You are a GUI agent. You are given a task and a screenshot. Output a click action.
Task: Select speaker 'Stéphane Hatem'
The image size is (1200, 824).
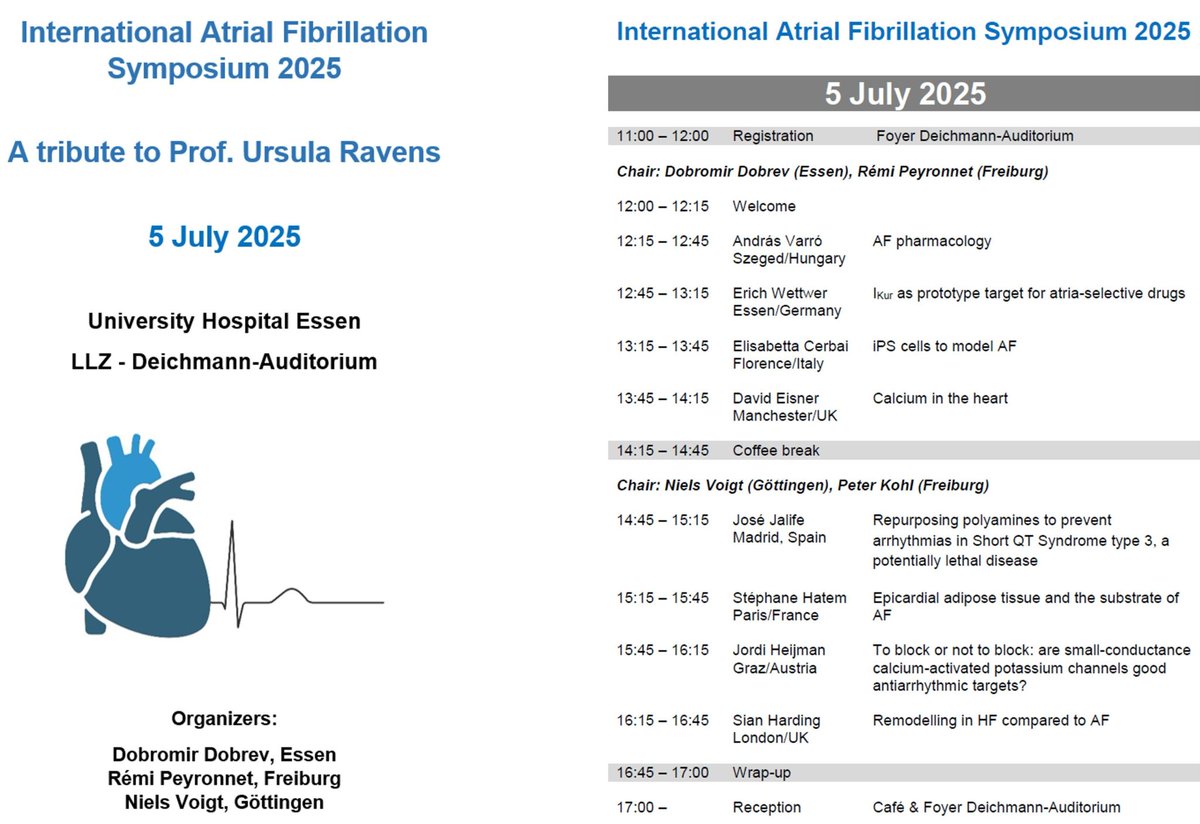tap(789, 598)
